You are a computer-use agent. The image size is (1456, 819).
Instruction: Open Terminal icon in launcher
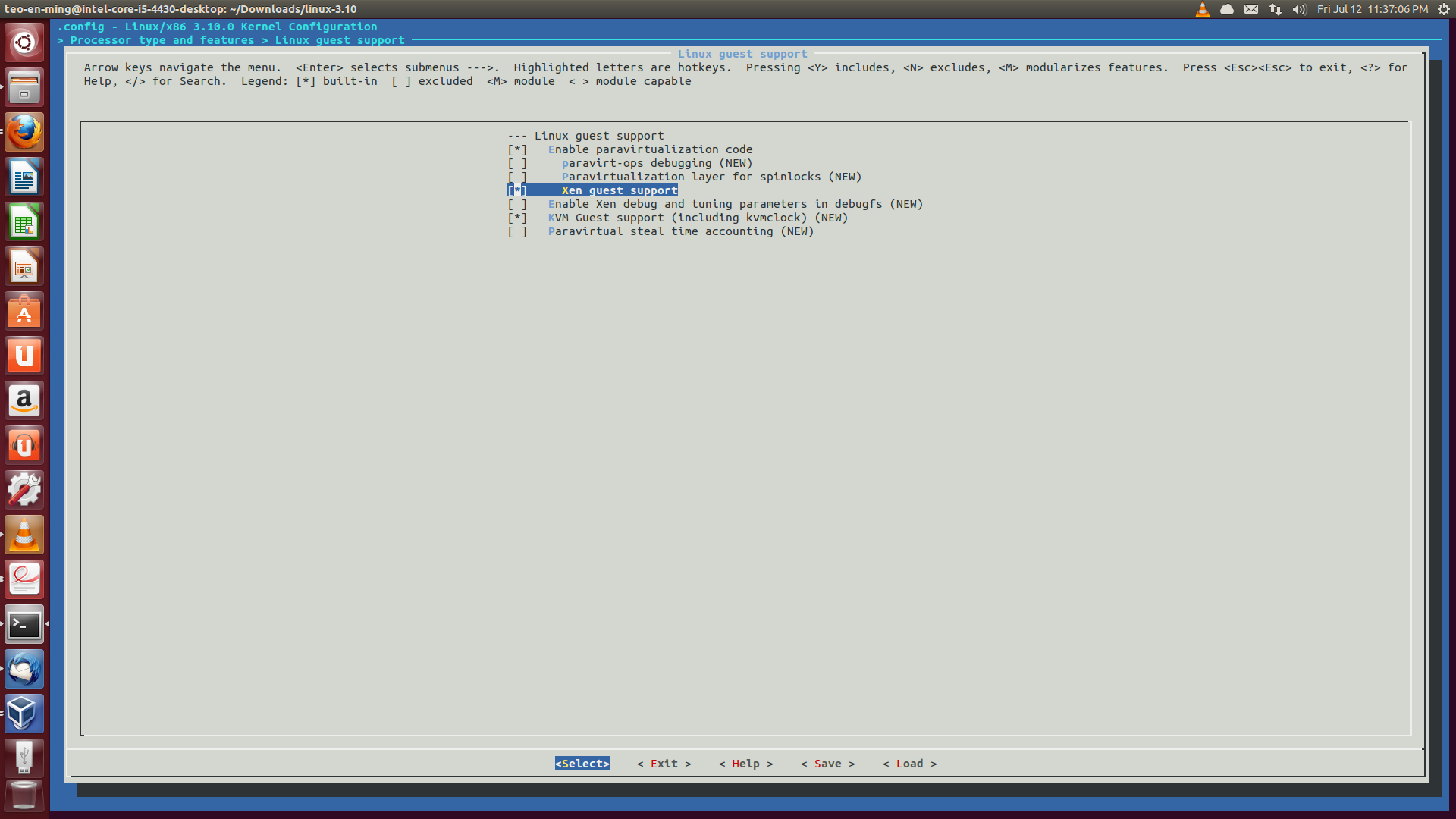(24, 625)
